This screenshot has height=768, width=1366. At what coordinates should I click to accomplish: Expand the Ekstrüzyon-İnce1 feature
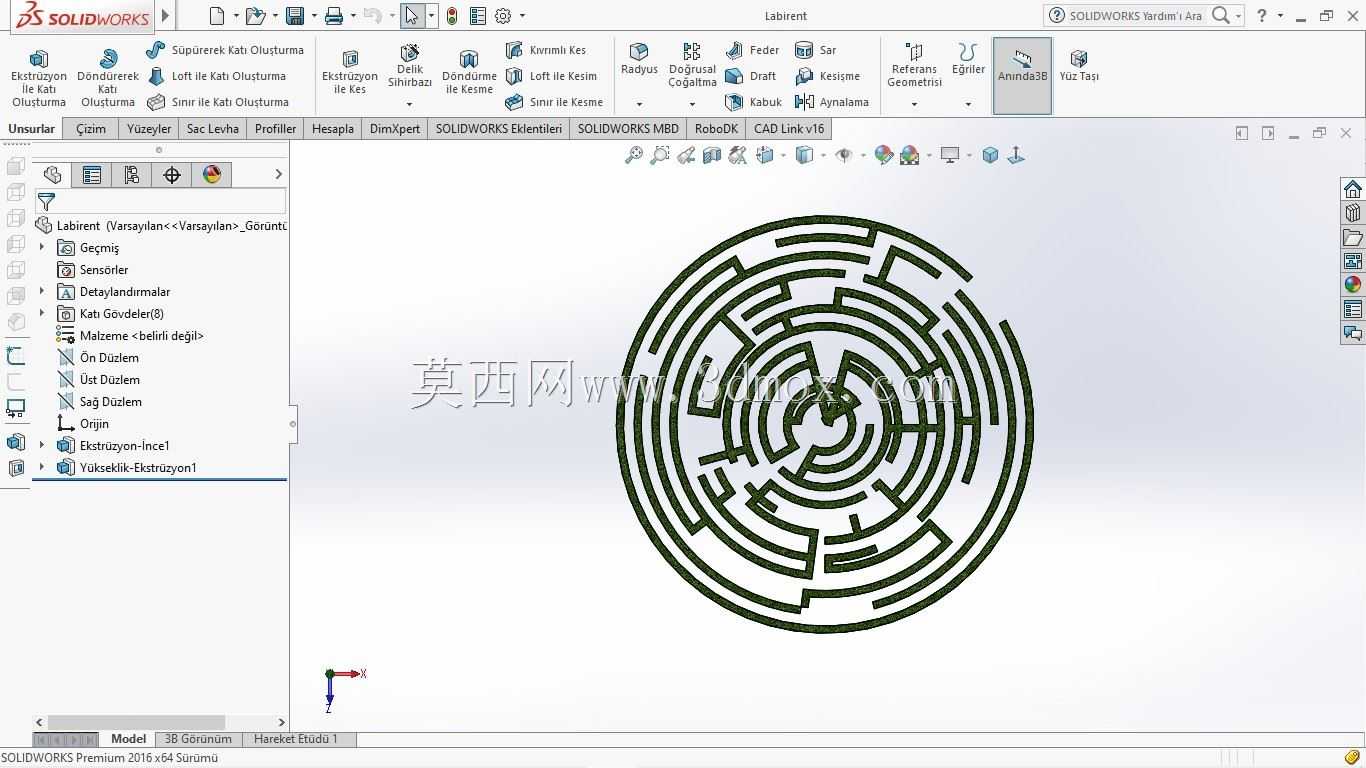pos(42,445)
